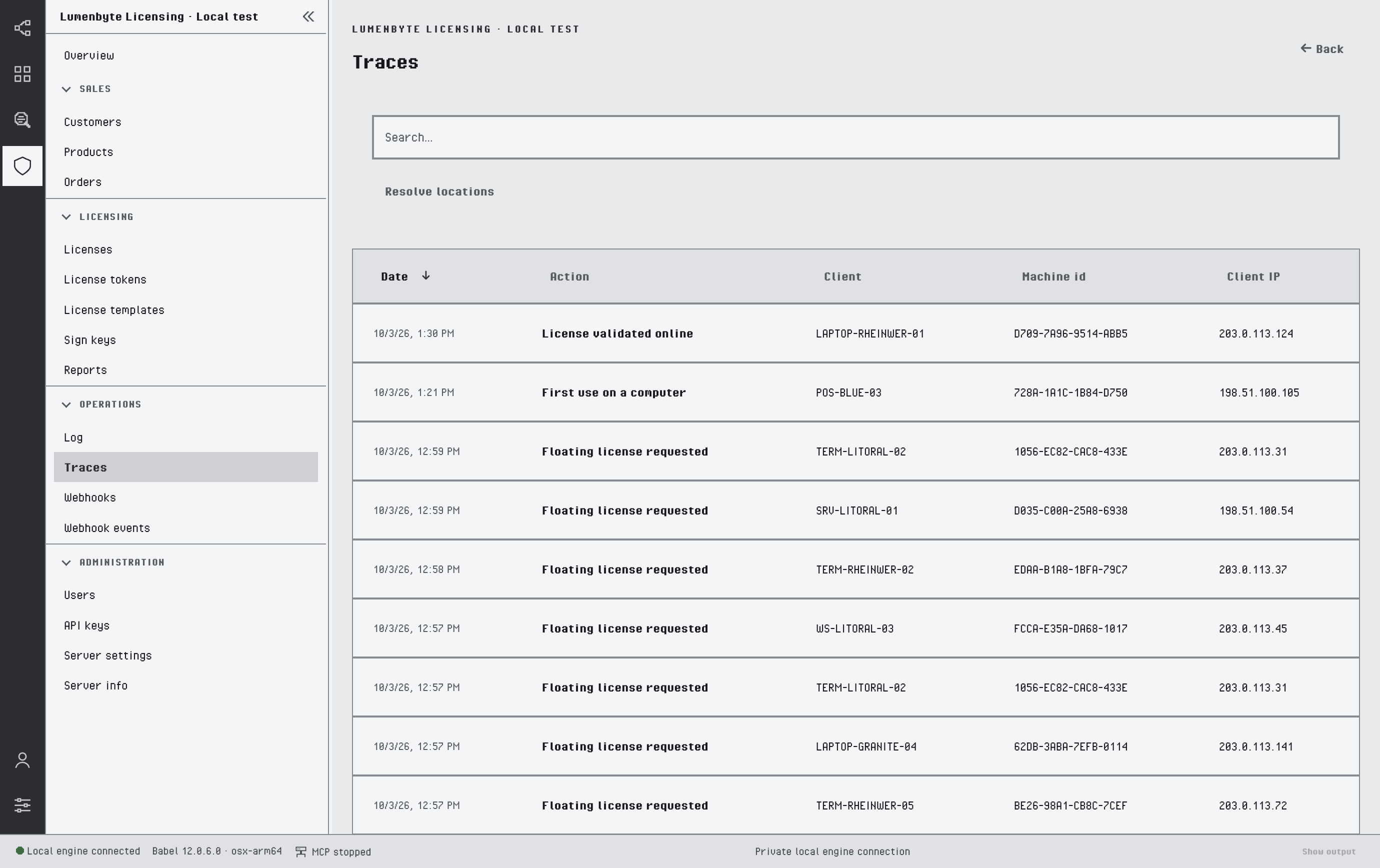The height and width of the screenshot is (868, 1380).
Task: Collapse the LICENSING section chevron
Action: [x=66, y=216]
